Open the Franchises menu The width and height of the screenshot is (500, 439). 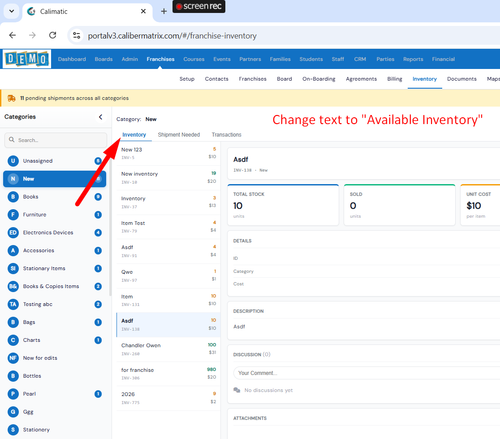(x=160, y=59)
